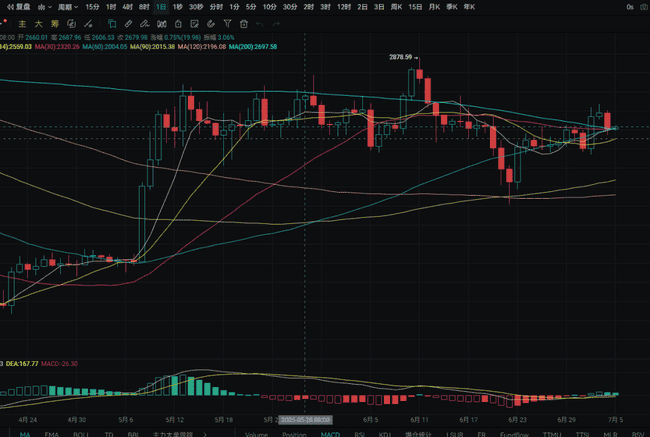This screenshot has height=437, width=650.
Task: Switch to 周K weekly chart
Action: (395, 7)
